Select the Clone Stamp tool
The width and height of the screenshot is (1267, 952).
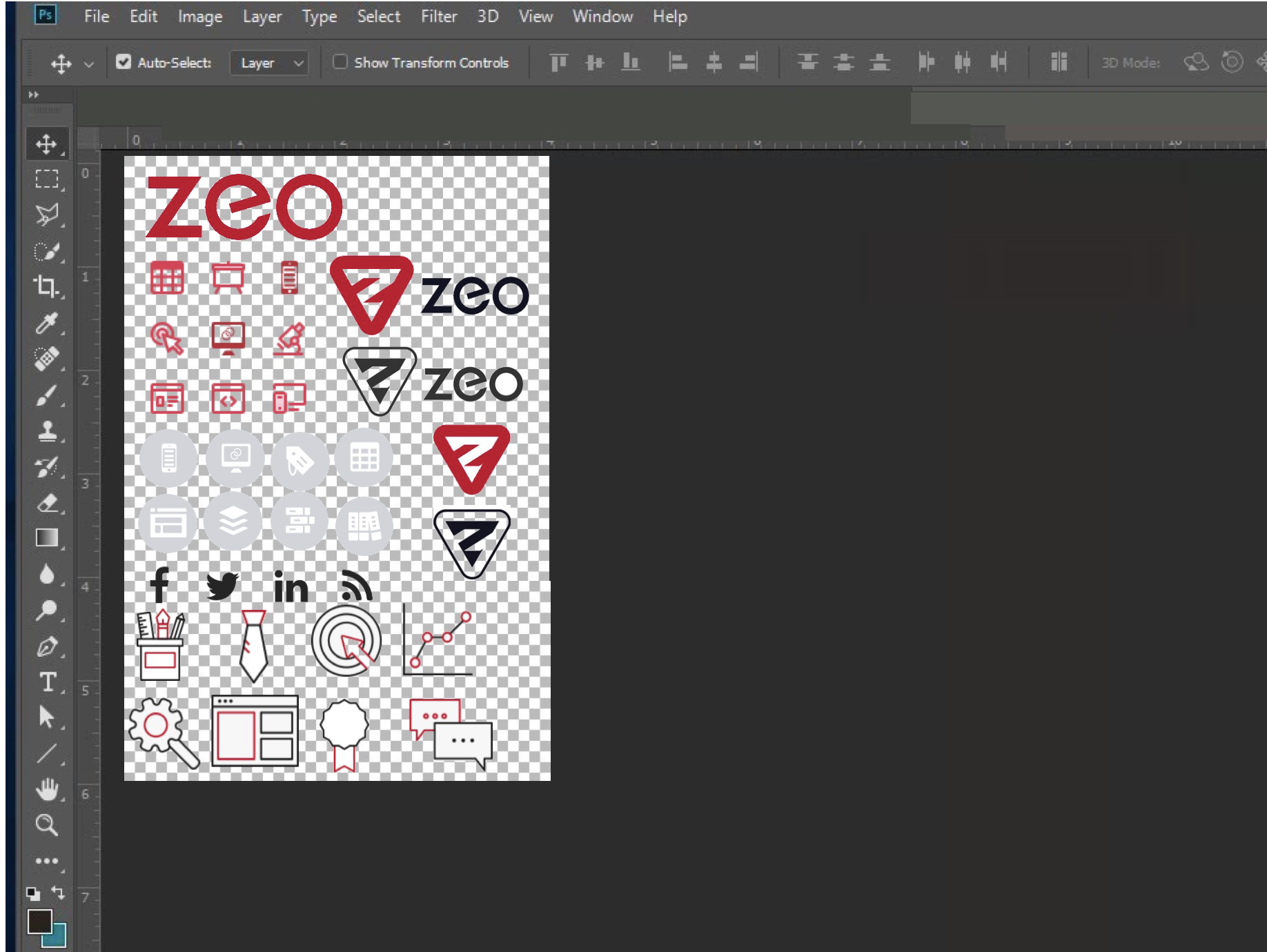(x=46, y=431)
